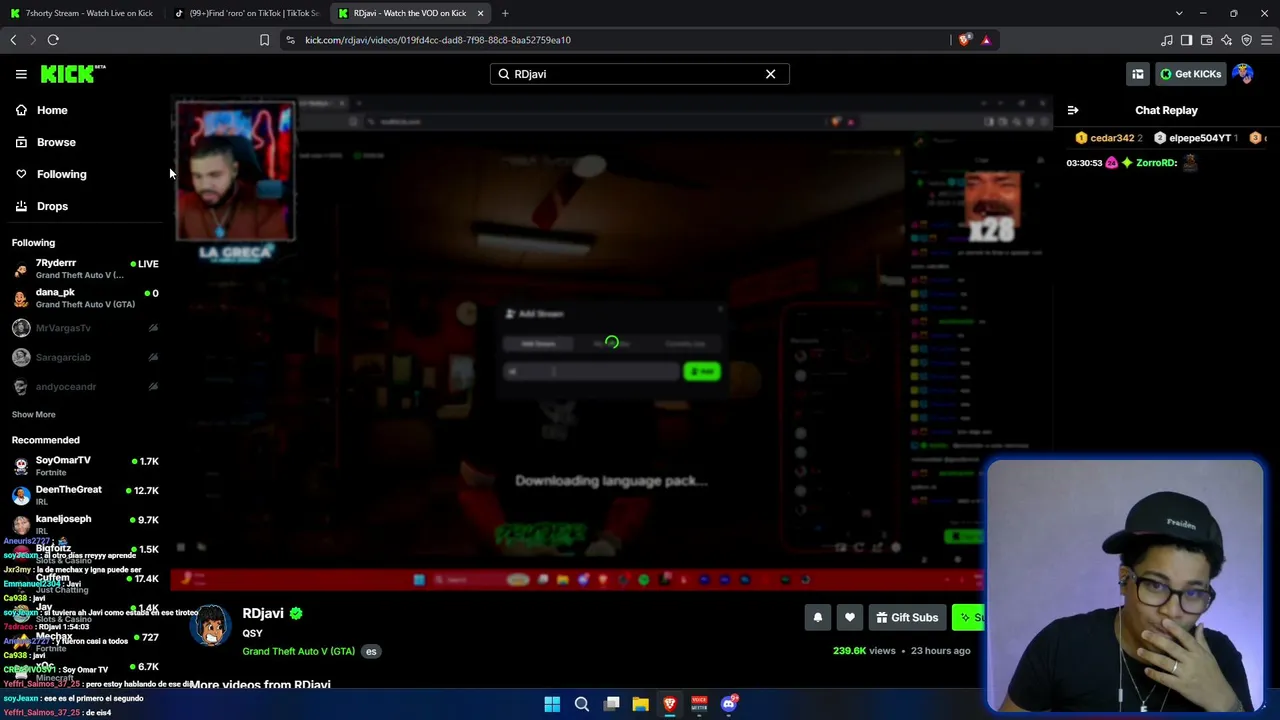Open the Brave Shields lion icon
This screenshot has height=720, width=1280.
(x=965, y=40)
